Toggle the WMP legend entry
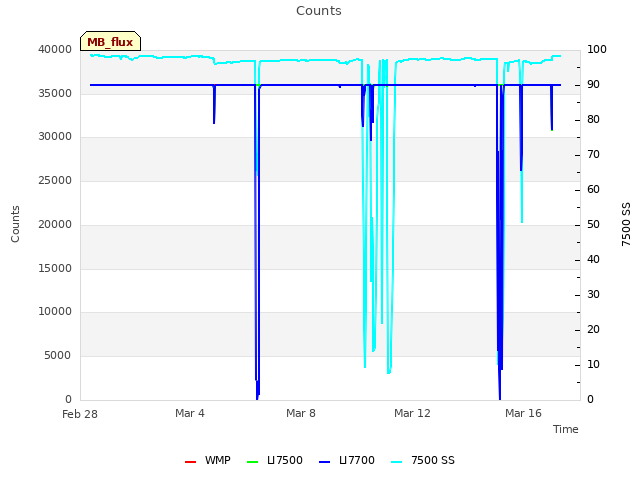The image size is (640, 480). pos(208,460)
